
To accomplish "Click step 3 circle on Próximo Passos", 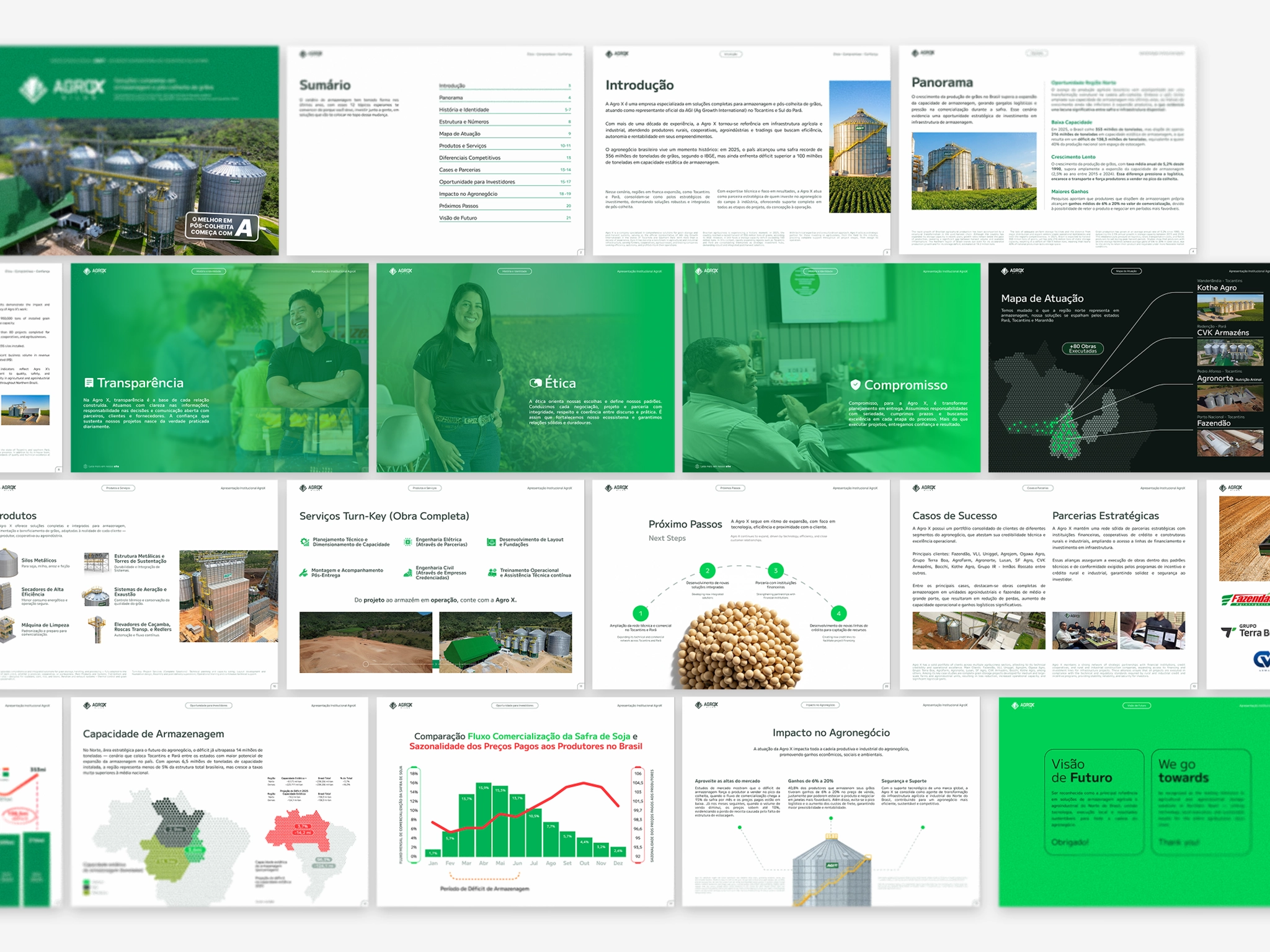I will pos(775,570).
